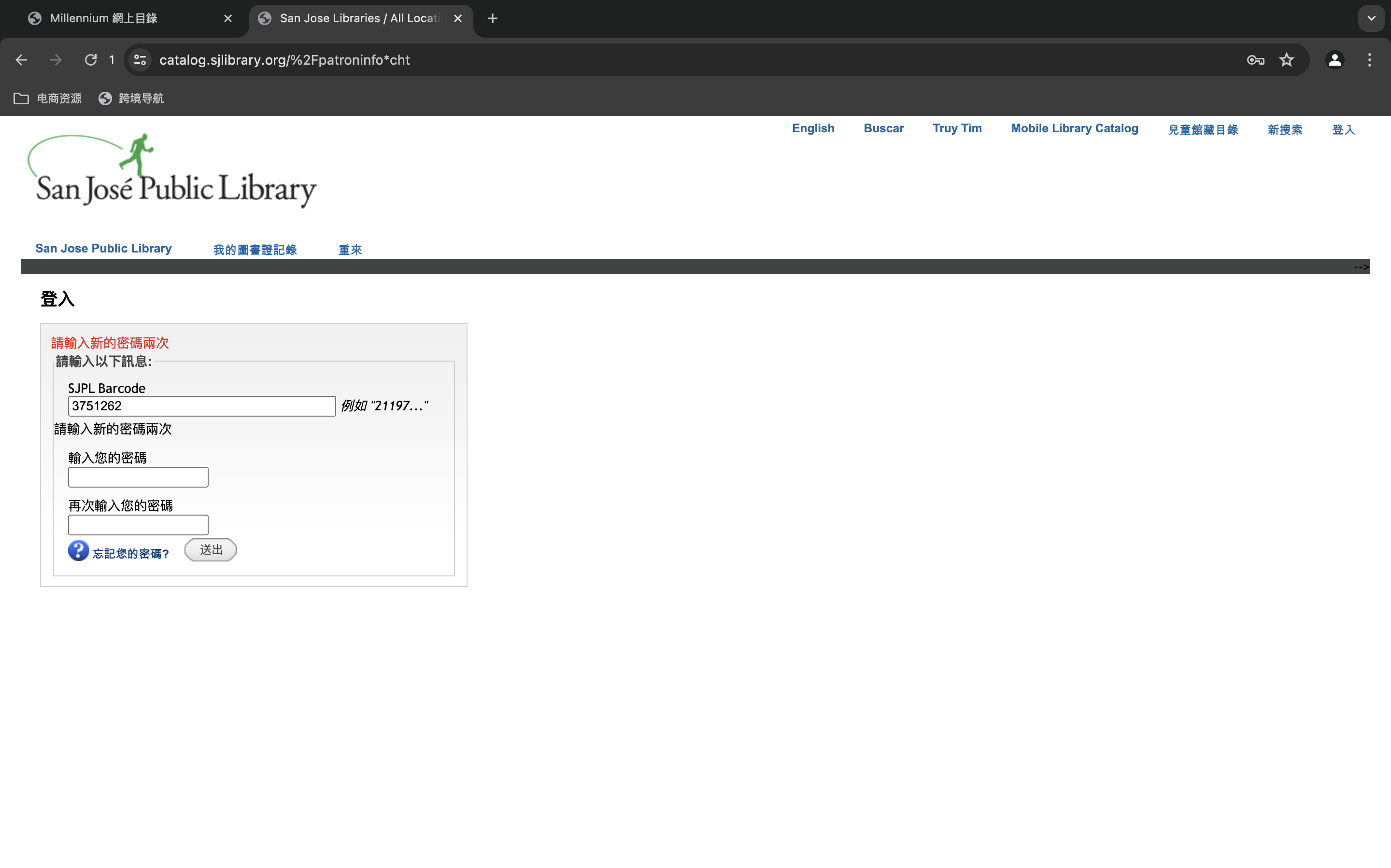Click the browser forward arrow
1391x868 pixels.
point(56,60)
